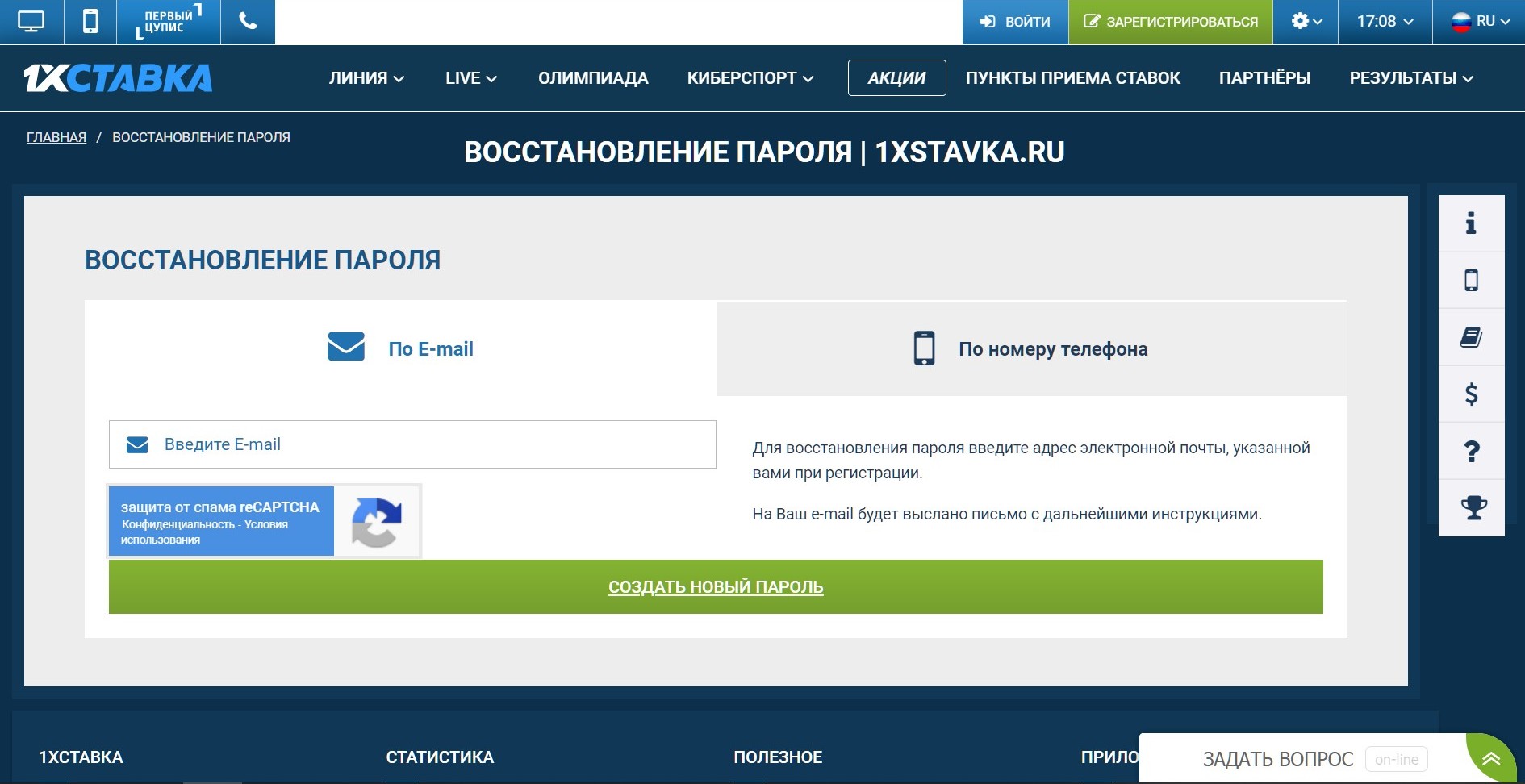Open the ОЛИМПИАДА menu item

(593, 78)
